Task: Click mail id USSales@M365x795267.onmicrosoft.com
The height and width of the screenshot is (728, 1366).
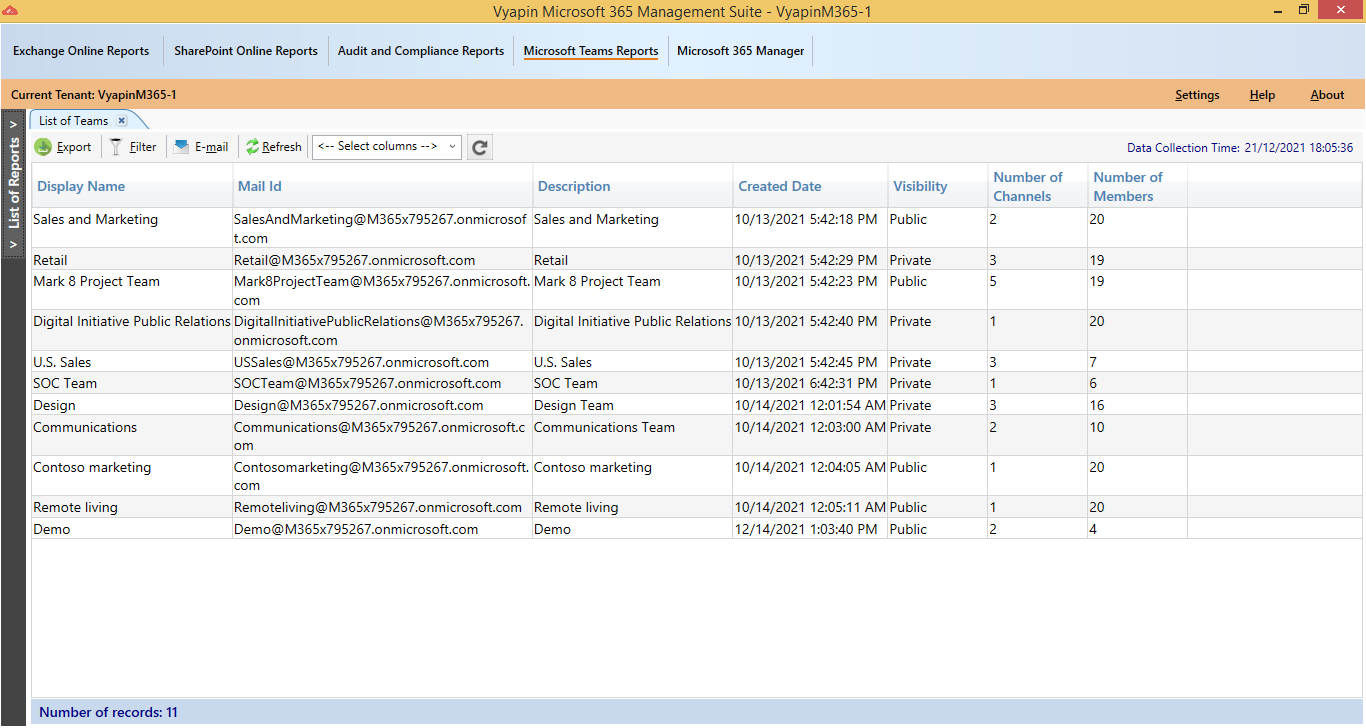Action: 361,362
